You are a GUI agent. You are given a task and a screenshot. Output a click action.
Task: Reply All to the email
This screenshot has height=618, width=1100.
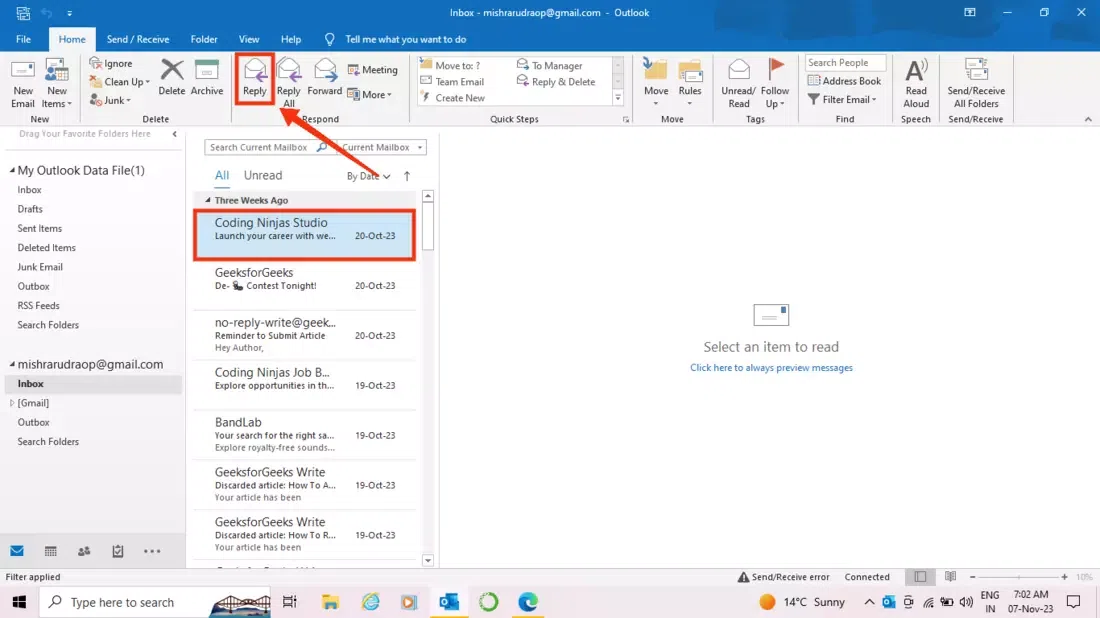pos(288,83)
